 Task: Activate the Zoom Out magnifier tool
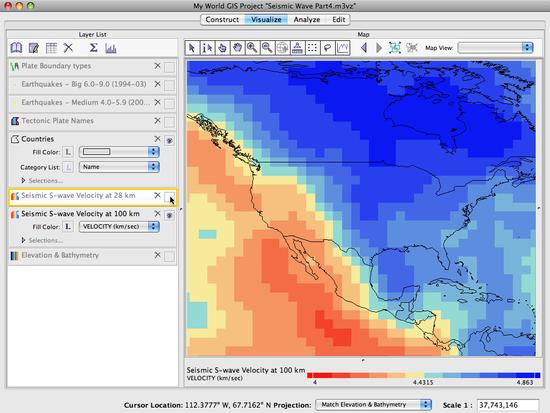pyautogui.click(x=267, y=48)
